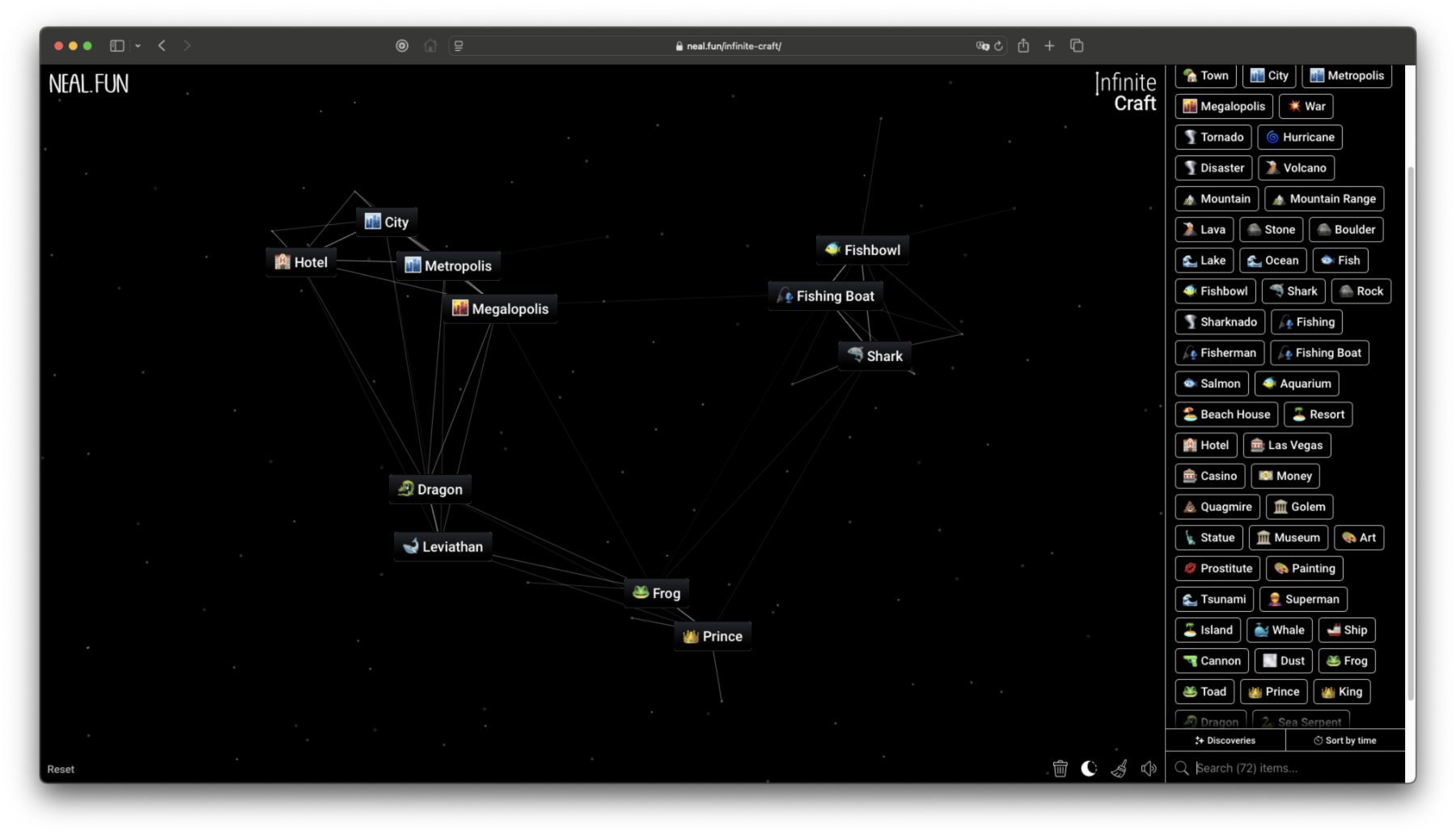
Task: Select the Sharknado item in sidebar
Action: pyautogui.click(x=1219, y=322)
